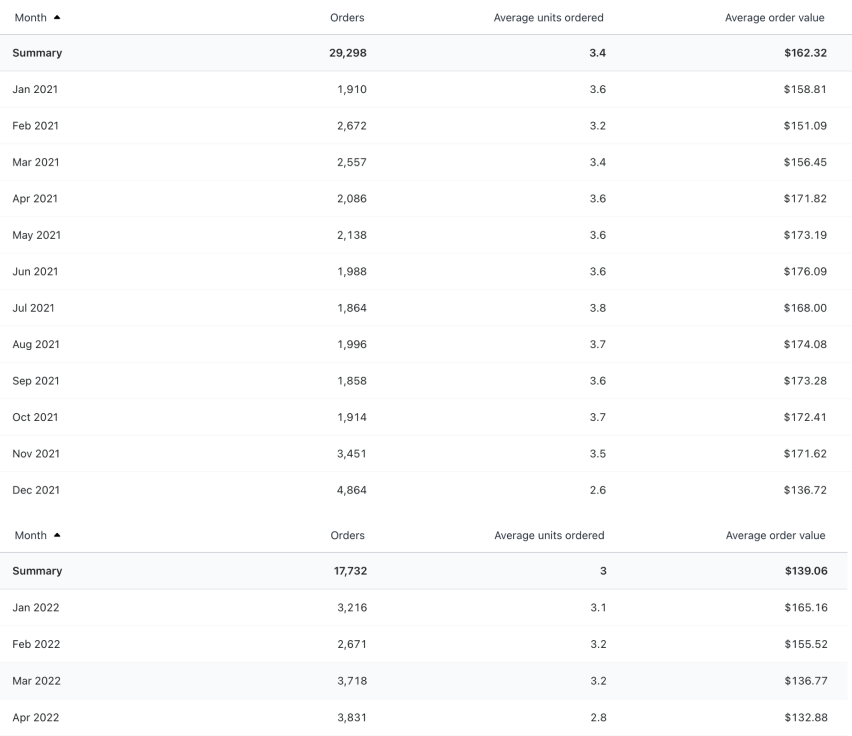
Task: Click the Mar 2022 order value $136.77
Action: point(805,681)
